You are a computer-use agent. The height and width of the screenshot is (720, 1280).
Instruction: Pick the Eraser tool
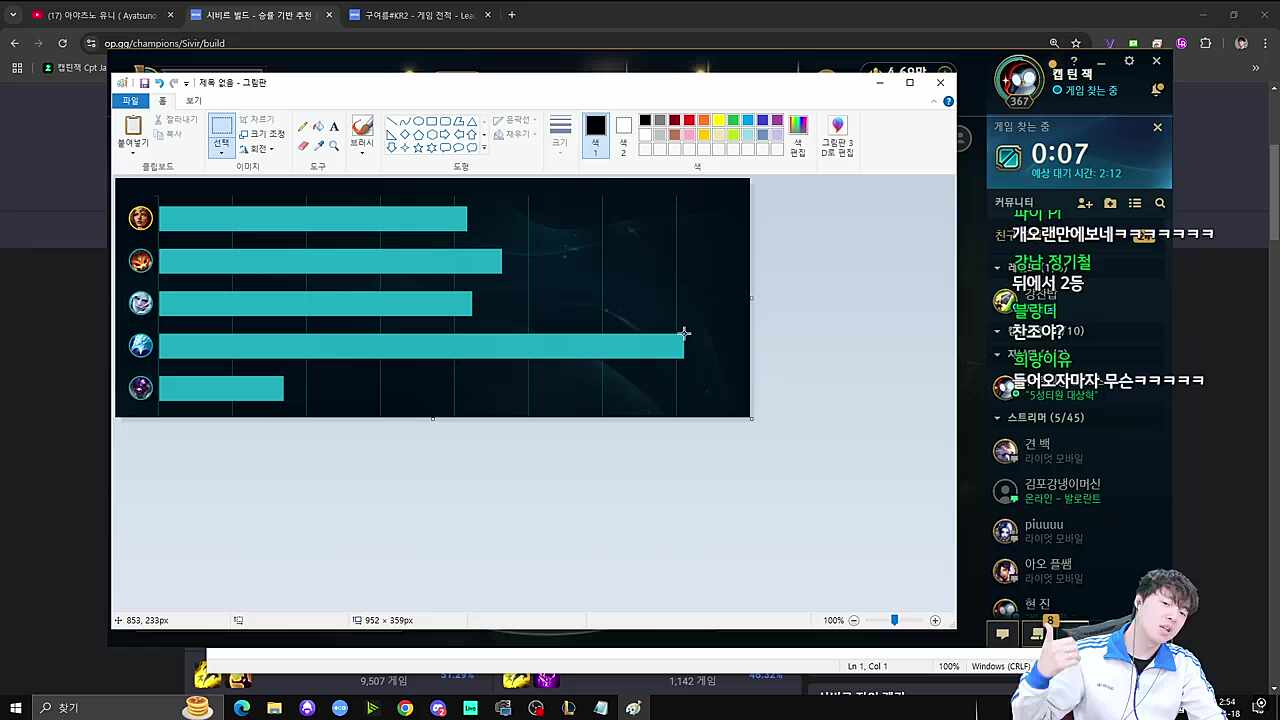303,146
